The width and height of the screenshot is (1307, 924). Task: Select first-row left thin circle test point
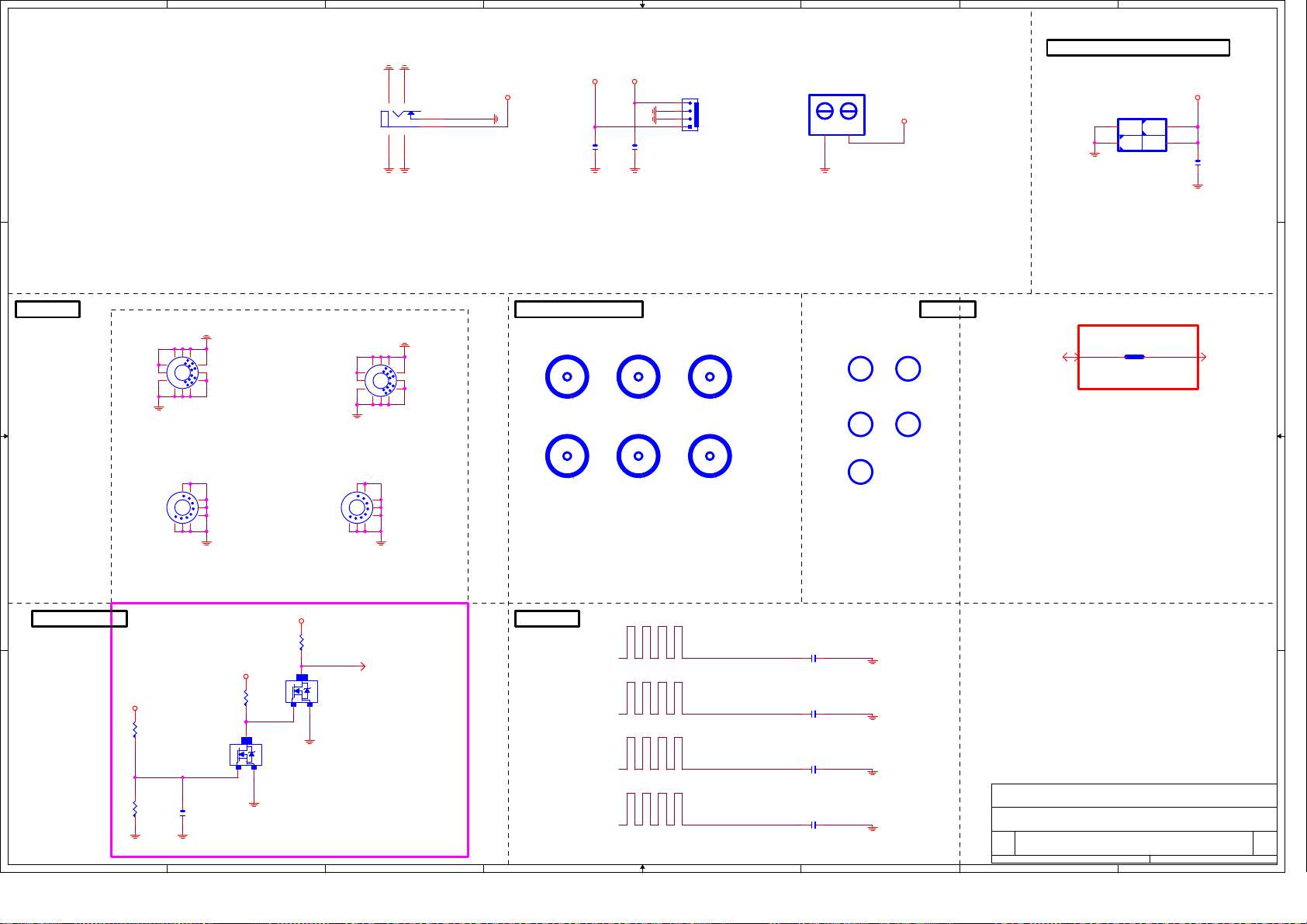tap(860, 369)
